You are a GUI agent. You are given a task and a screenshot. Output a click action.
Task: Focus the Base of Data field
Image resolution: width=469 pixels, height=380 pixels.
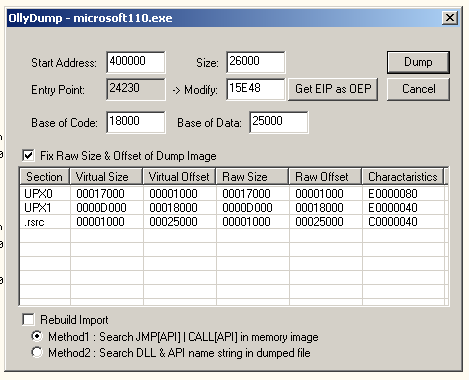tap(279, 122)
